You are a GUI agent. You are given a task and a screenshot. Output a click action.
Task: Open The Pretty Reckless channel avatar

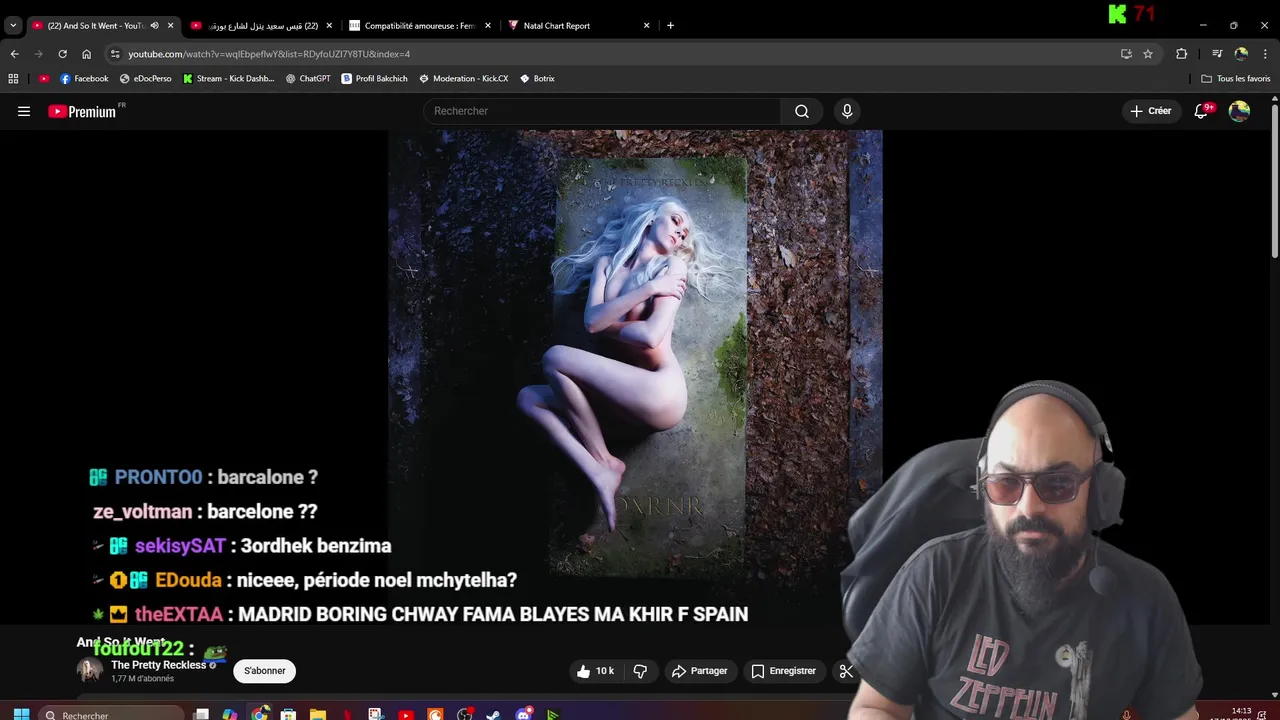(x=90, y=671)
